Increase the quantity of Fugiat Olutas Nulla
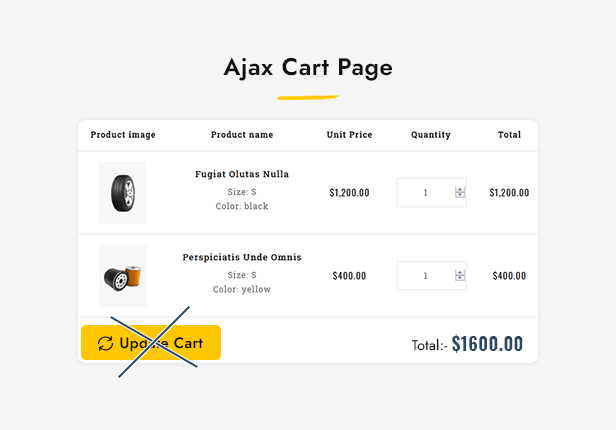616x430 pixels. point(460,190)
